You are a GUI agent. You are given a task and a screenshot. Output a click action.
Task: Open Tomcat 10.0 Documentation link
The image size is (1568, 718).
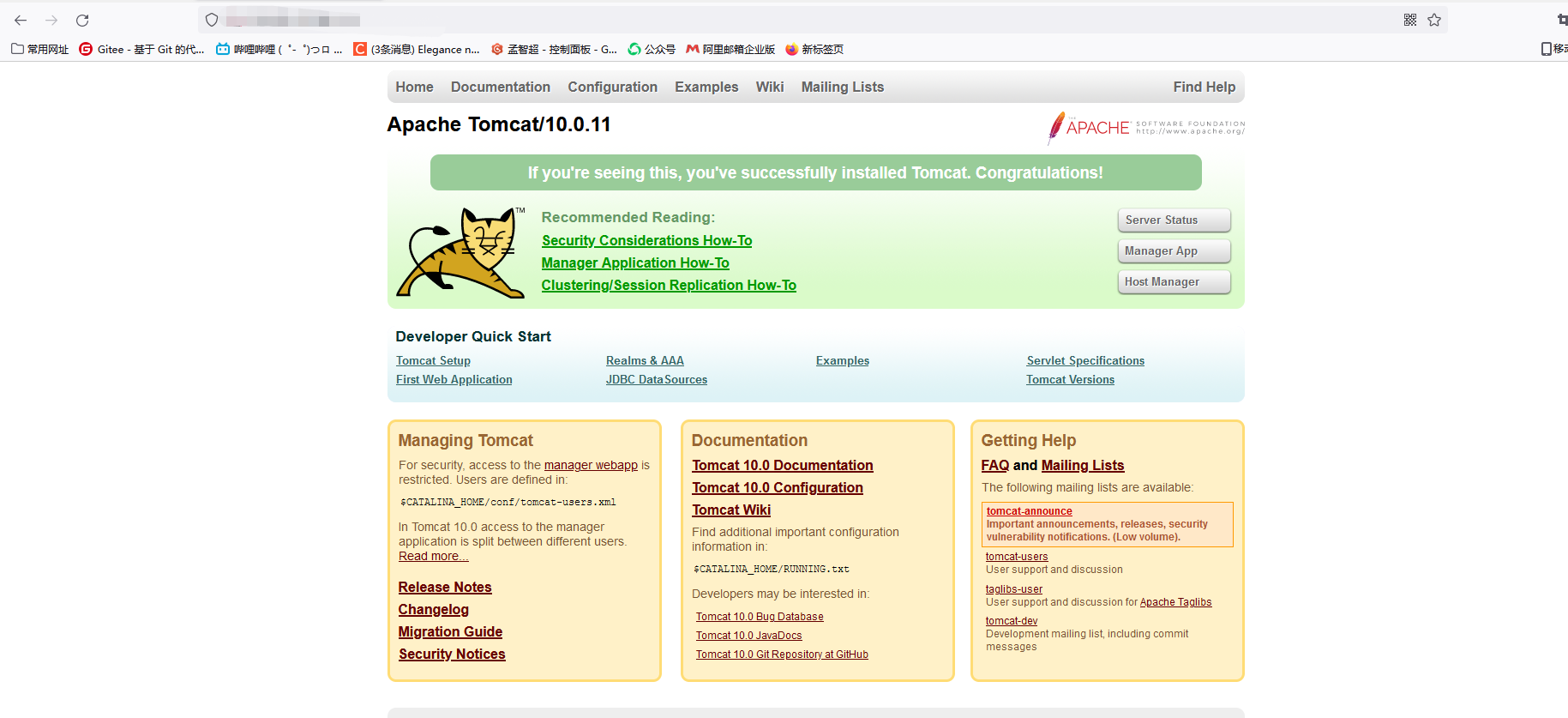pos(783,466)
